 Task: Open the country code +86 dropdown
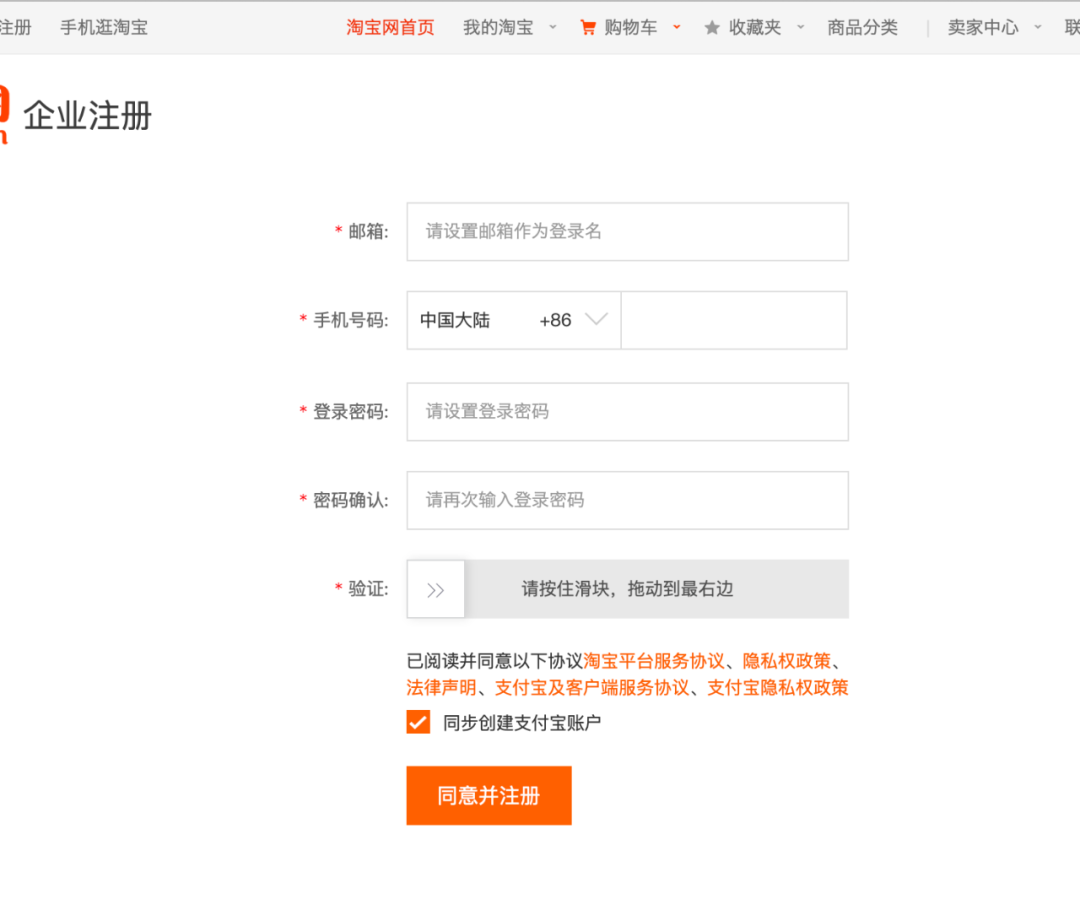point(597,320)
